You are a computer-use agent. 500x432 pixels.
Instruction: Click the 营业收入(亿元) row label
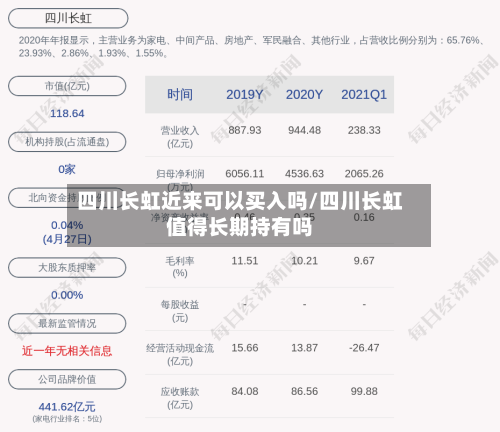click(x=180, y=137)
